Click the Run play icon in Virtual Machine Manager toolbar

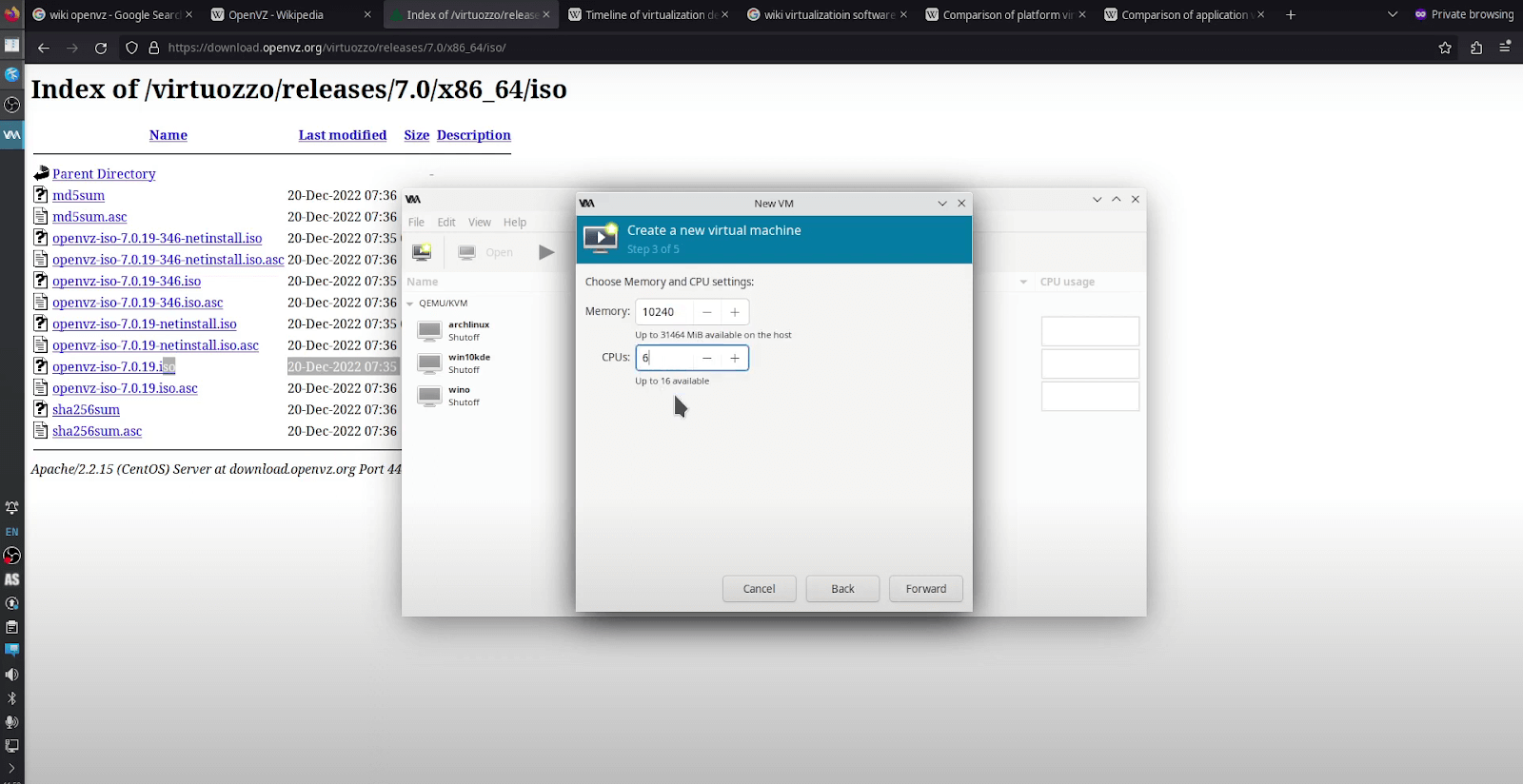pyautogui.click(x=546, y=252)
